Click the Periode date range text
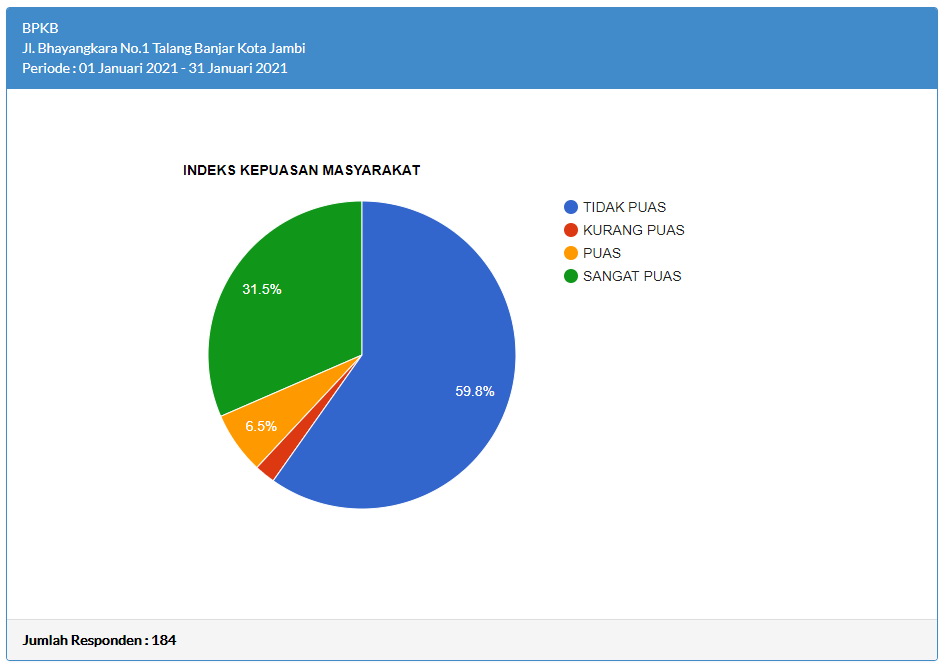The image size is (947, 671). 154,68
